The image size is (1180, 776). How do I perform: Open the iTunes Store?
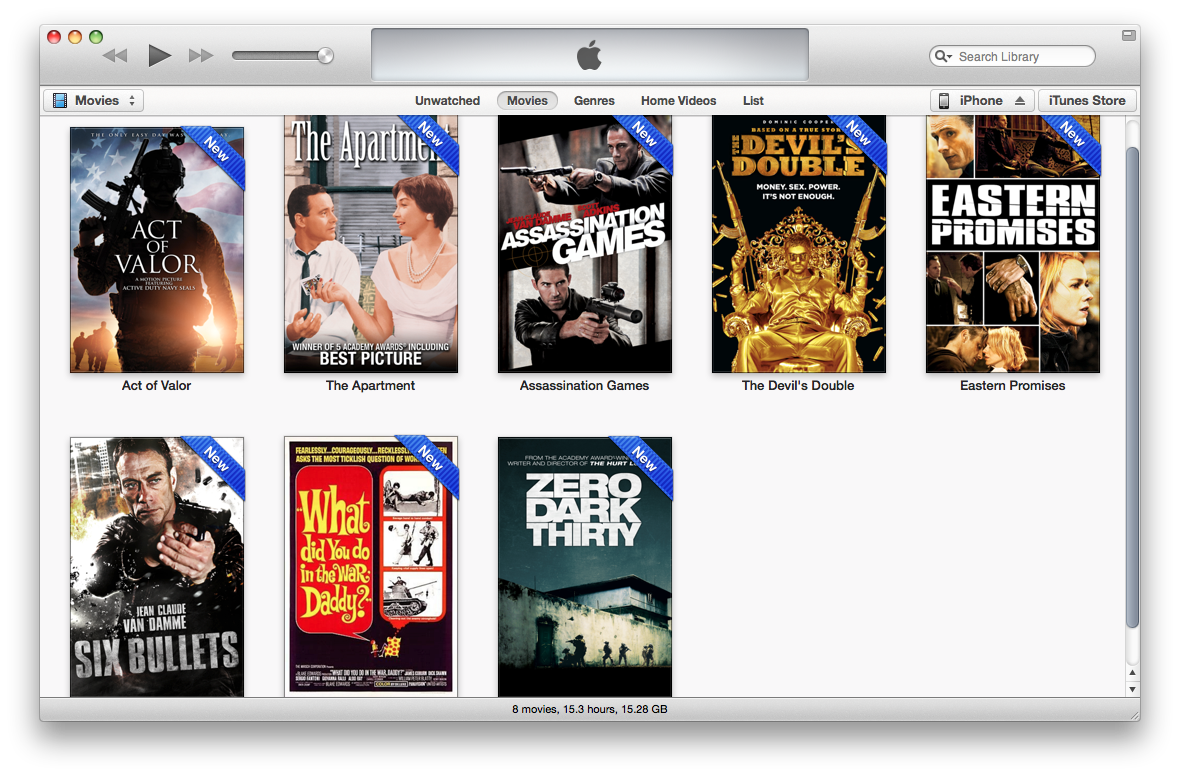(x=1087, y=101)
